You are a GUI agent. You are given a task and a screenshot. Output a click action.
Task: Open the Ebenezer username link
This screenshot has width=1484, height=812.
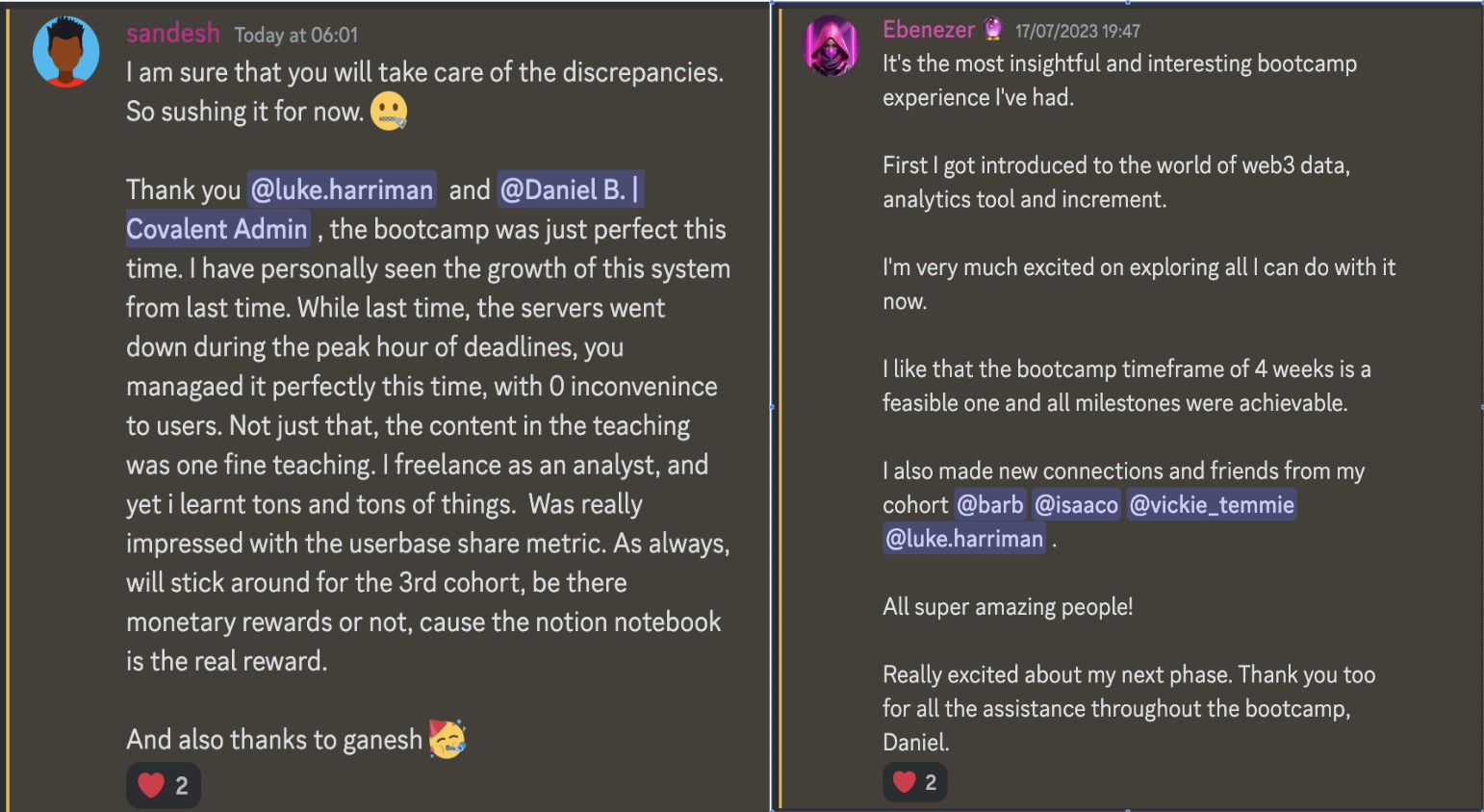(x=929, y=30)
